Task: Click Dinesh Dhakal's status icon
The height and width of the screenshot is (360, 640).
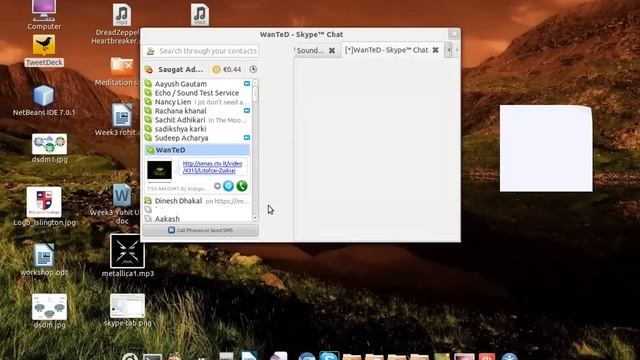Action: (x=148, y=201)
